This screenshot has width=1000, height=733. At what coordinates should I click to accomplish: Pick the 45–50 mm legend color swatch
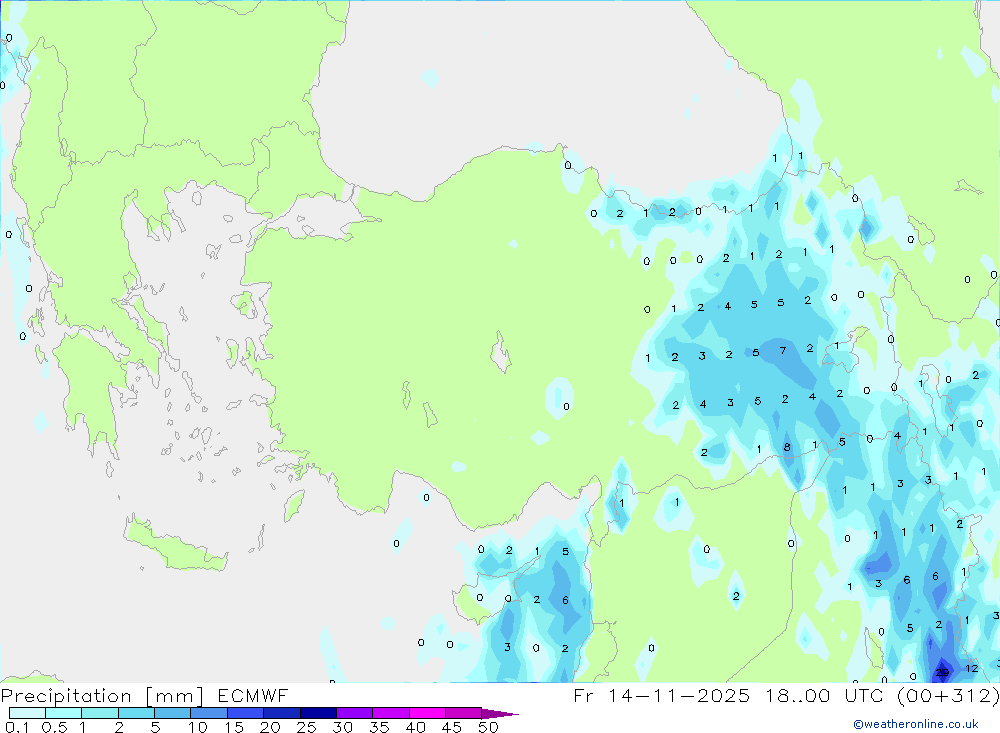coord(463,713)
